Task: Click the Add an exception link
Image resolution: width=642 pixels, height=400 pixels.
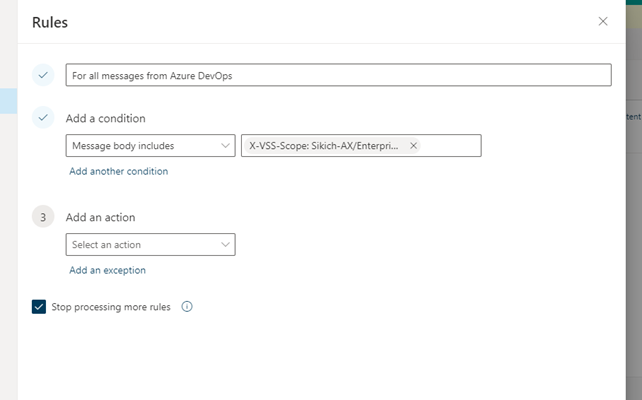Action: pyautogui.click(x=107, y=270)
